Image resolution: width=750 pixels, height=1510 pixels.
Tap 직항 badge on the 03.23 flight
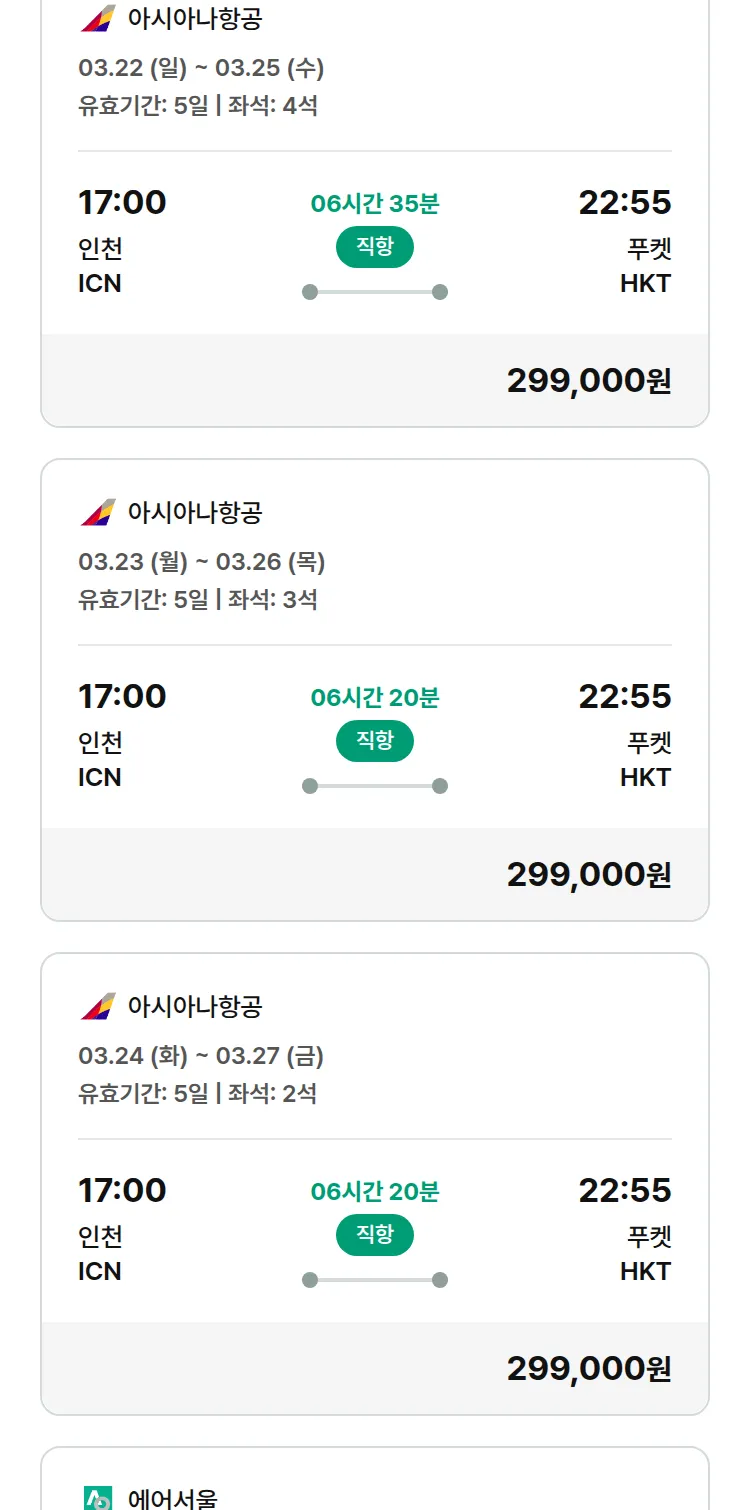[375, 741]
